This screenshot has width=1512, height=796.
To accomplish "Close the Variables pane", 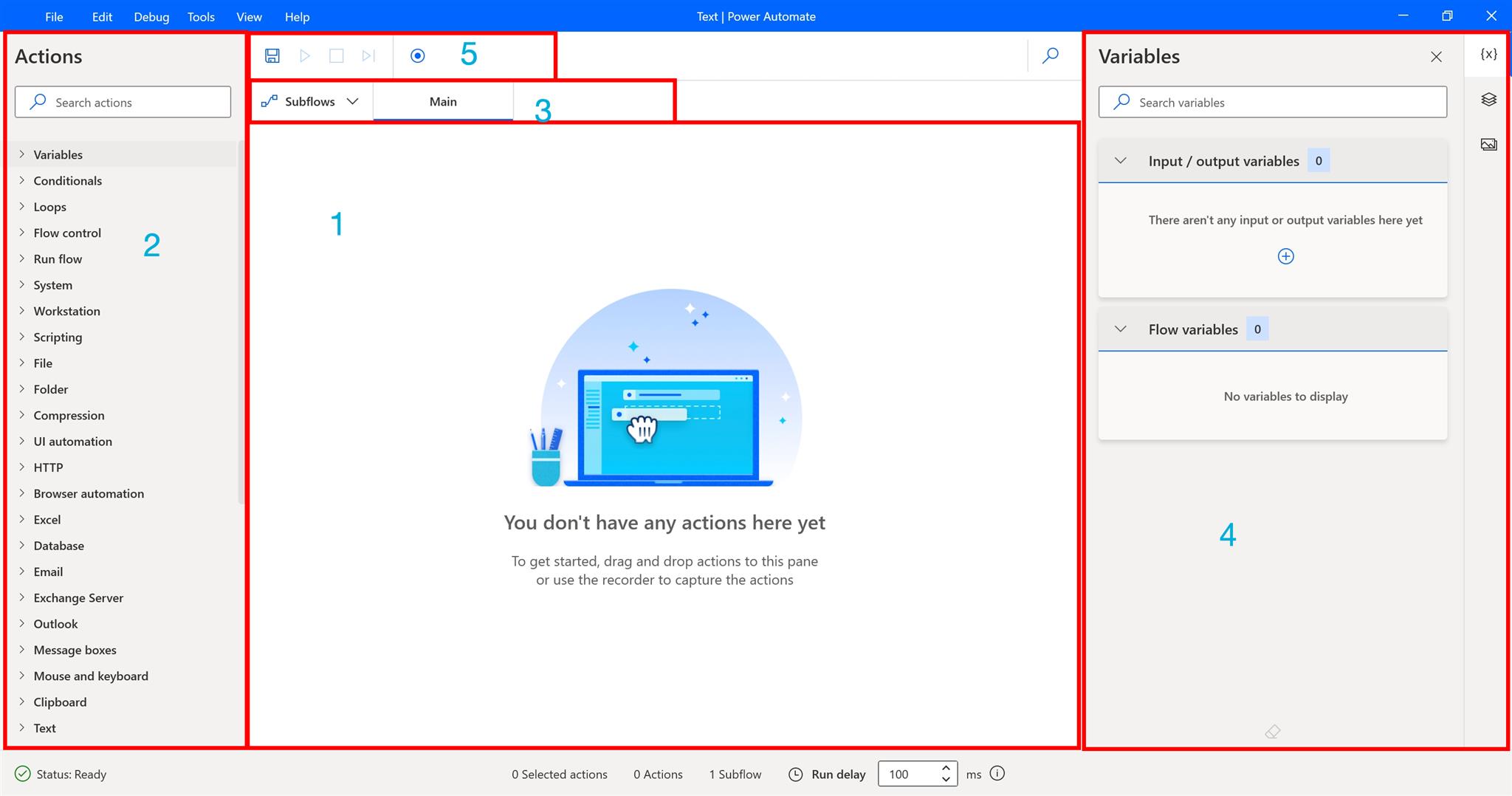I will [x=1436, y=57].
